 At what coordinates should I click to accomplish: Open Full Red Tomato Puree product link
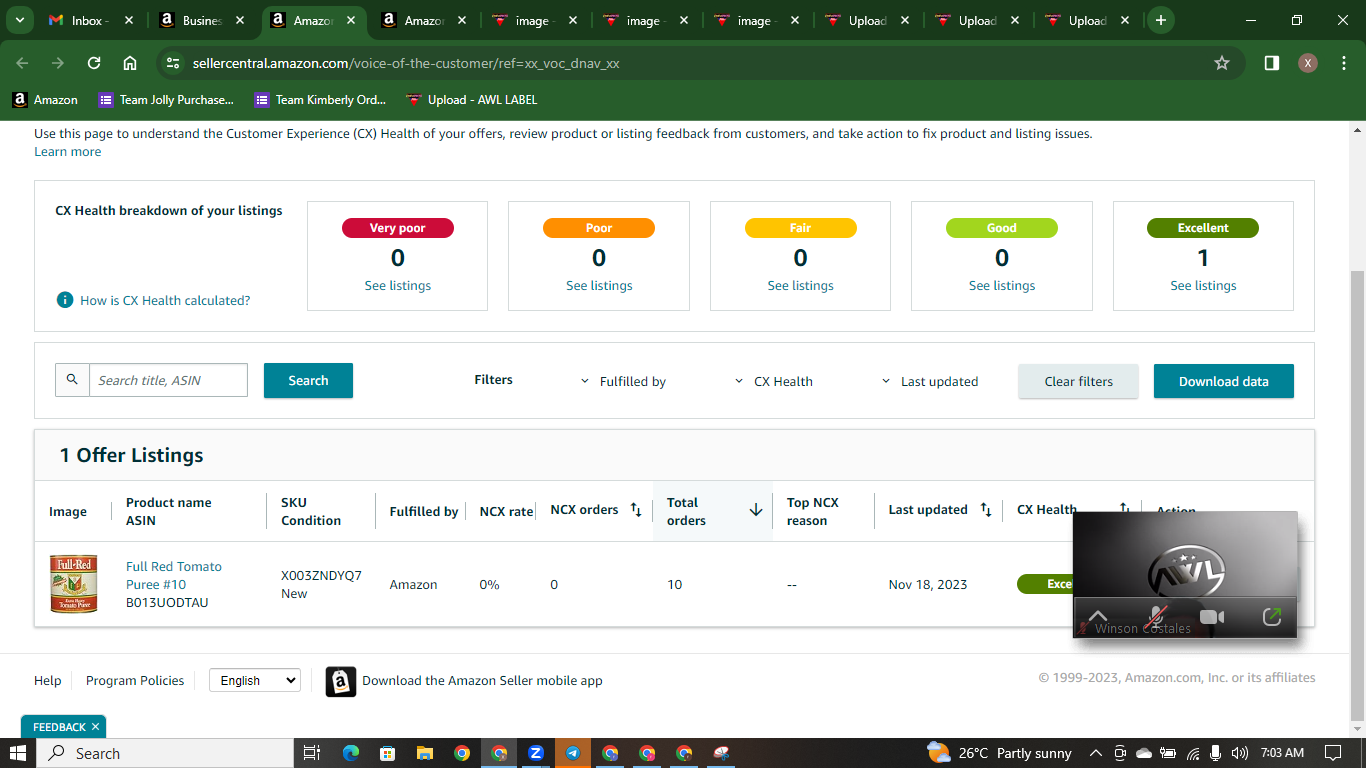(174, 575)
